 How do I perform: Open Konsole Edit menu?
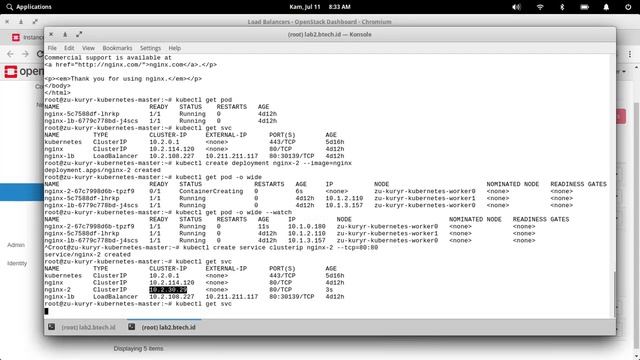tap(69, 48)
